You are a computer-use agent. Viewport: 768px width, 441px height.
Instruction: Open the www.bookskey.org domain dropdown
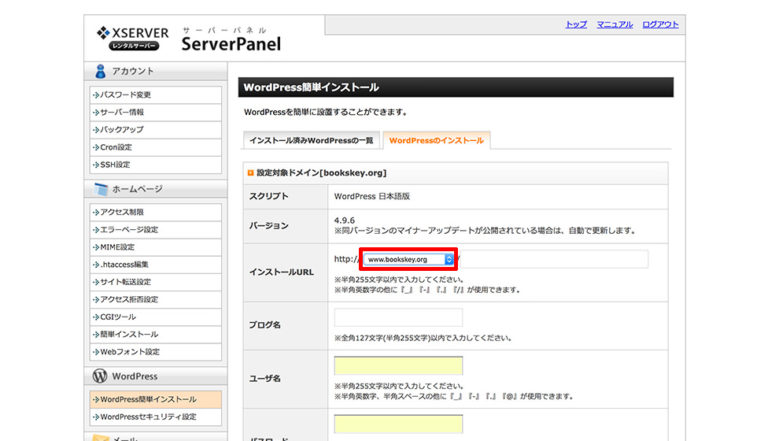click(409, 260)
